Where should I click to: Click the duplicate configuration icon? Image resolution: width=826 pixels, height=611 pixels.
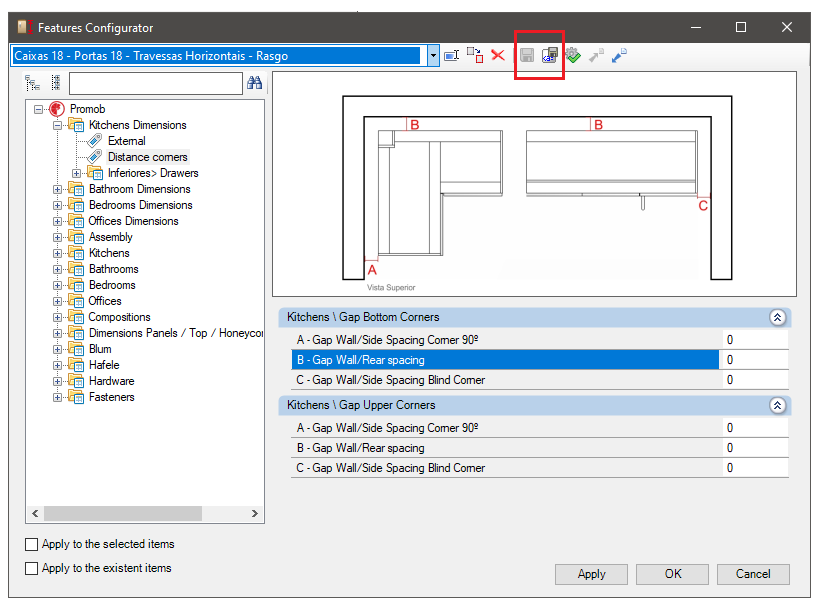pyautogui.click(x=475, y=55)
